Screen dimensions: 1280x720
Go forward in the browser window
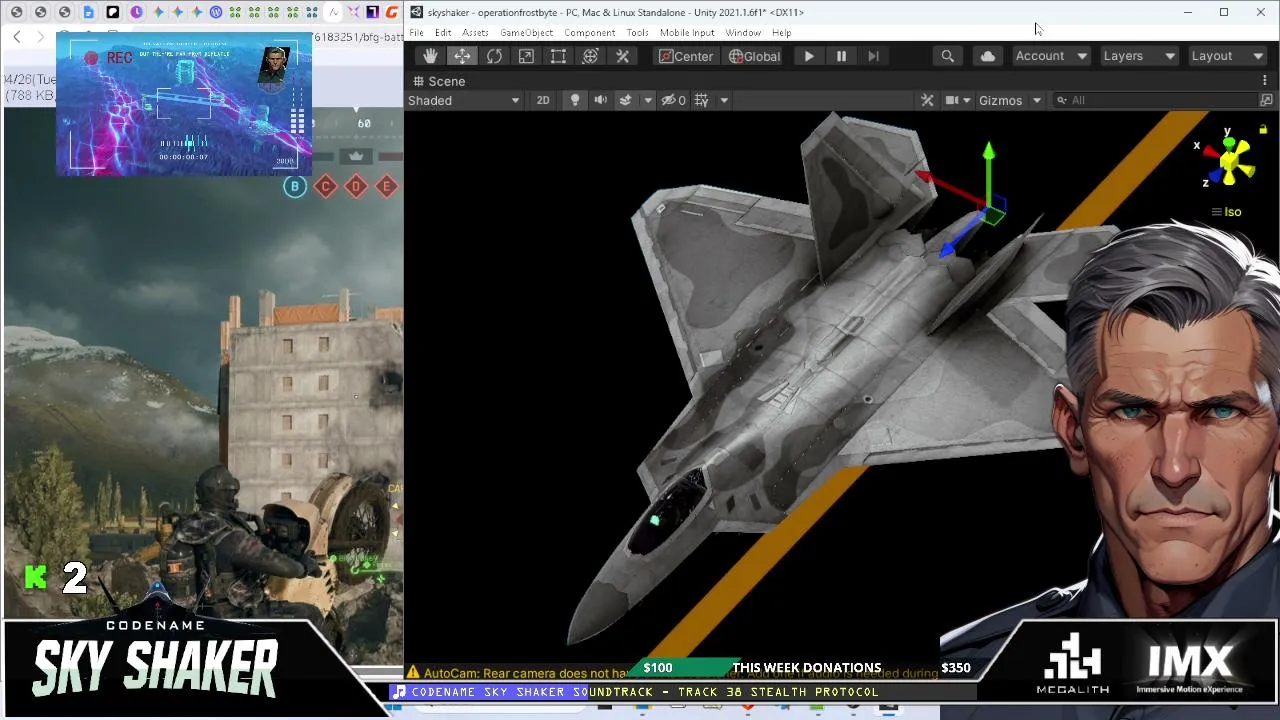click(x=40, y=36)
